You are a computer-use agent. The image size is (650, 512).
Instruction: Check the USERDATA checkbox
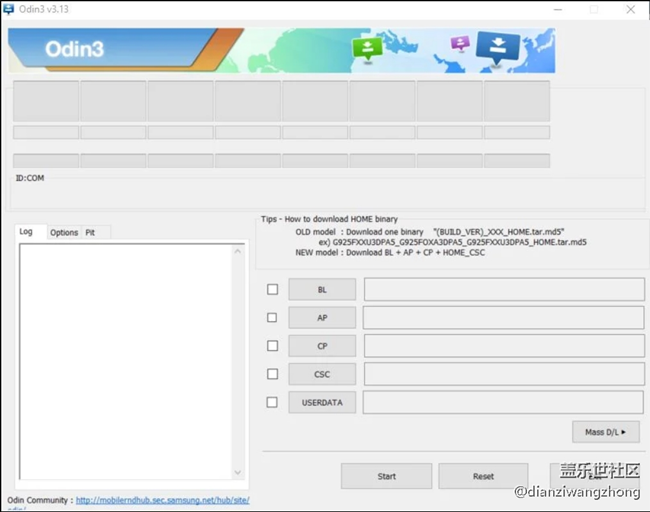(x=272, y=402)
